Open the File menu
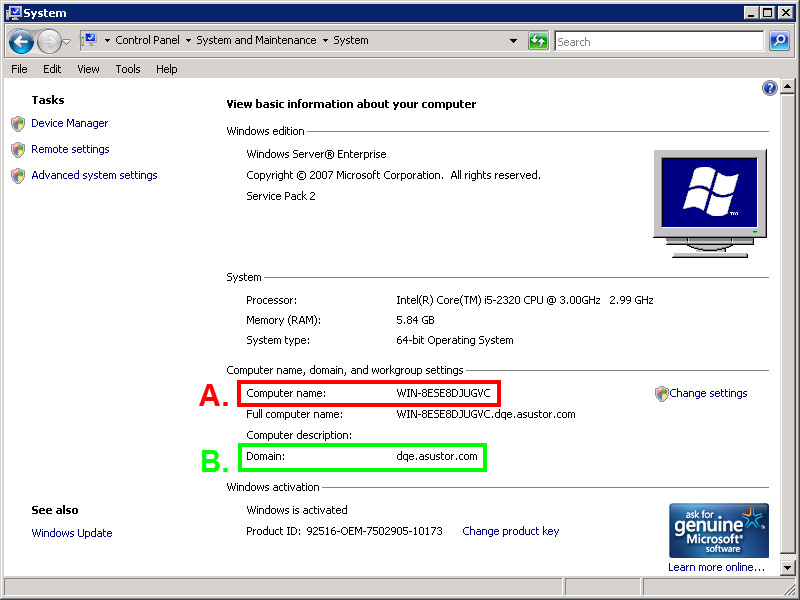The width and height of the screenshot is (800, 600). click(x=19, y=69)
